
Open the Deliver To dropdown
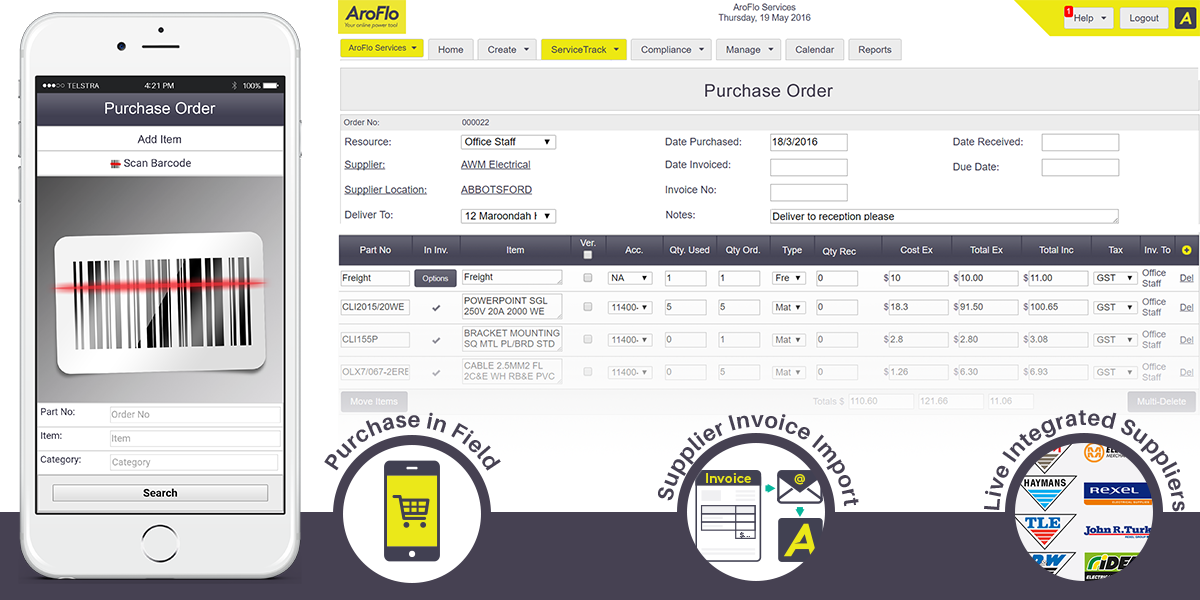[508, 216]
